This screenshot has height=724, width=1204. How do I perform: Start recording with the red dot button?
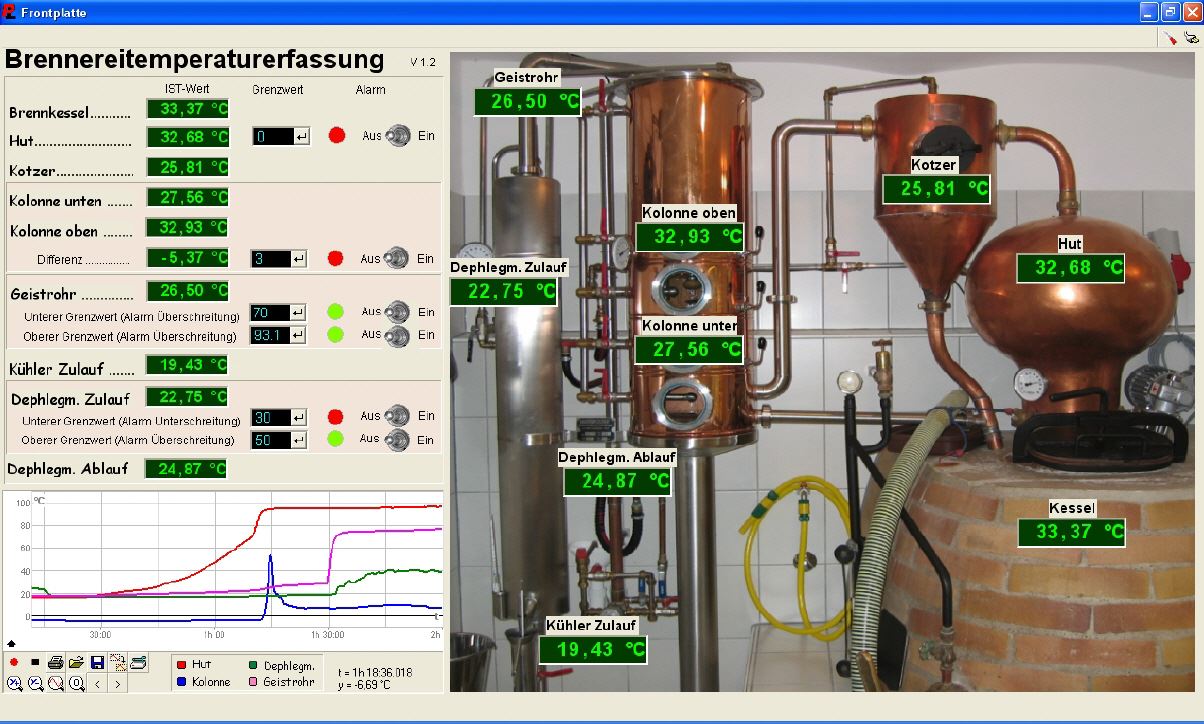tap(14, 662)
